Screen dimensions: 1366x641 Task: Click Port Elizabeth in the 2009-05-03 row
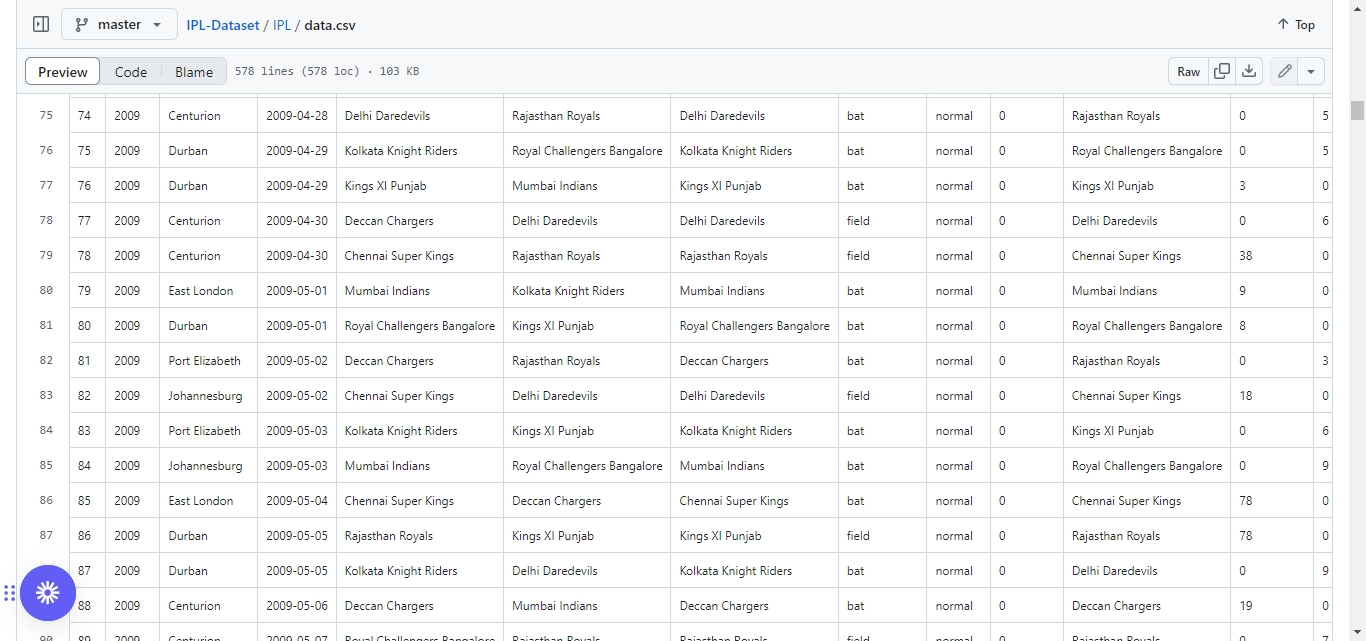point(205,431)
